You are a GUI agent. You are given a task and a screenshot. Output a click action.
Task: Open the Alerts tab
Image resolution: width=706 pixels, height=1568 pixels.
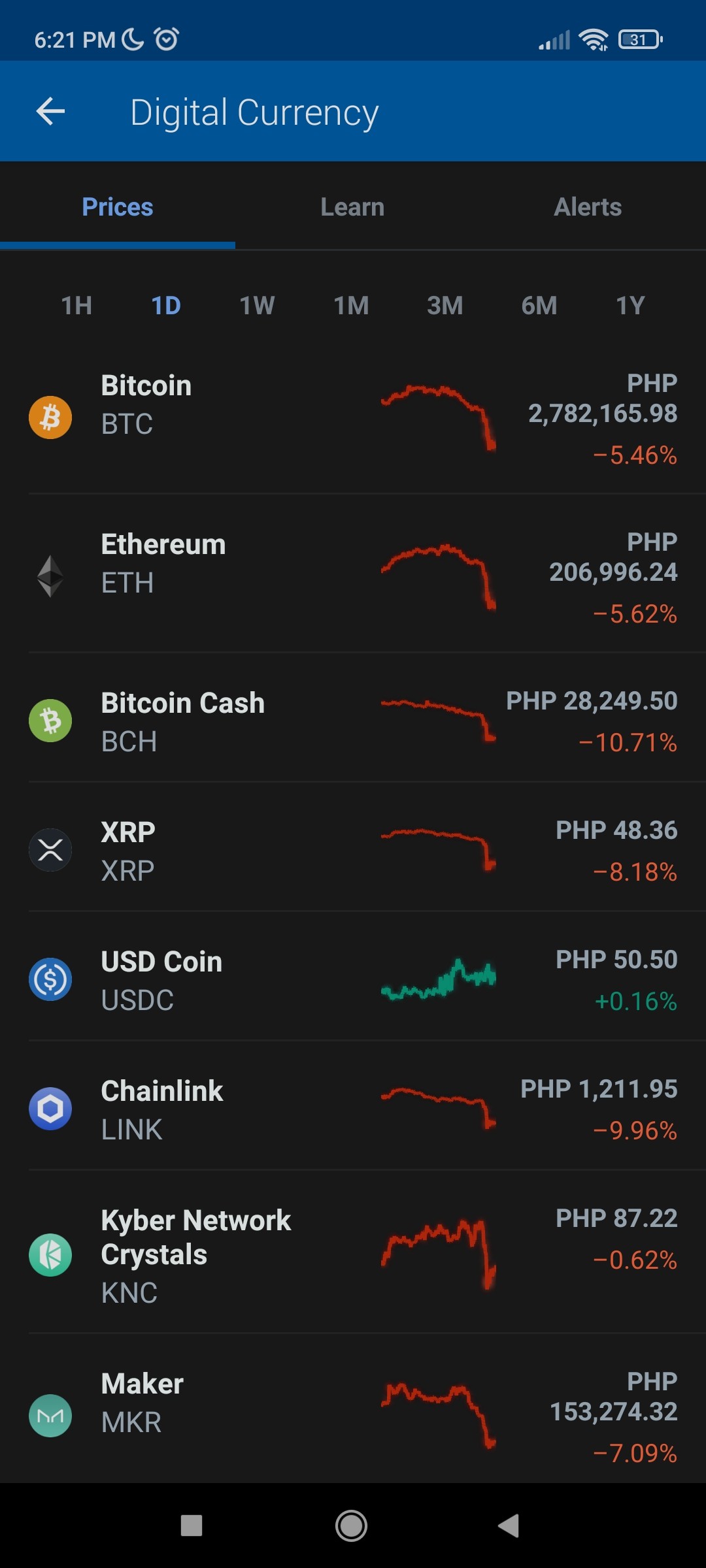click(588, 207)
